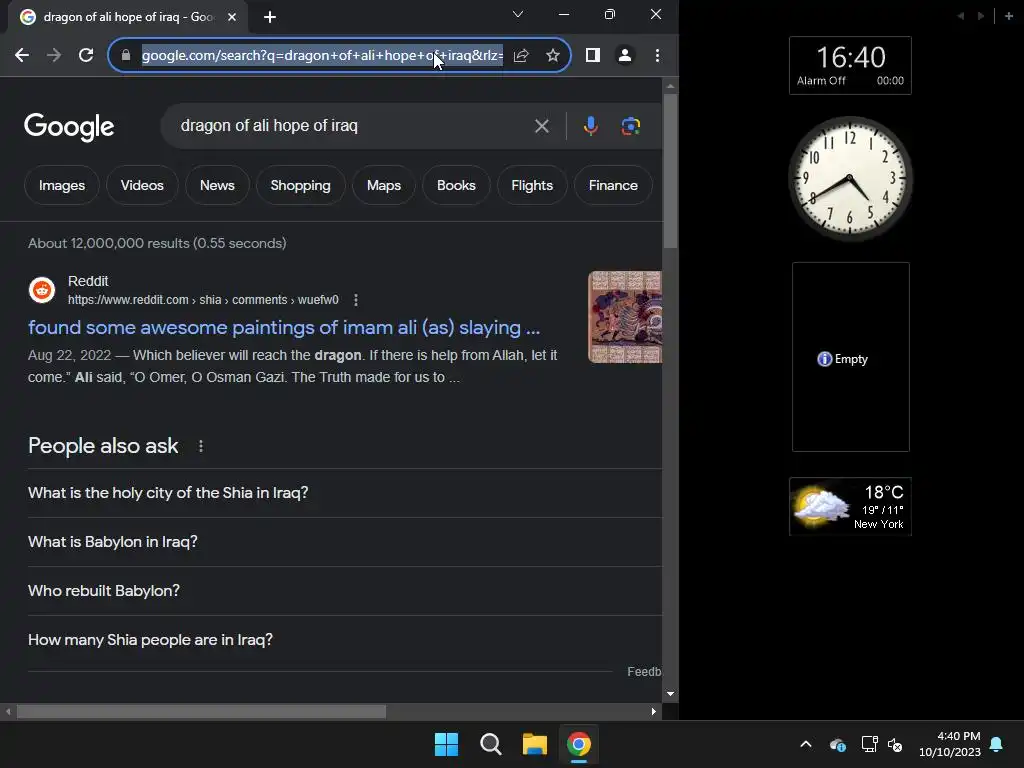
Task: Click scroll right arrow on horizontal scrollbar
Action: coord(654,712)
